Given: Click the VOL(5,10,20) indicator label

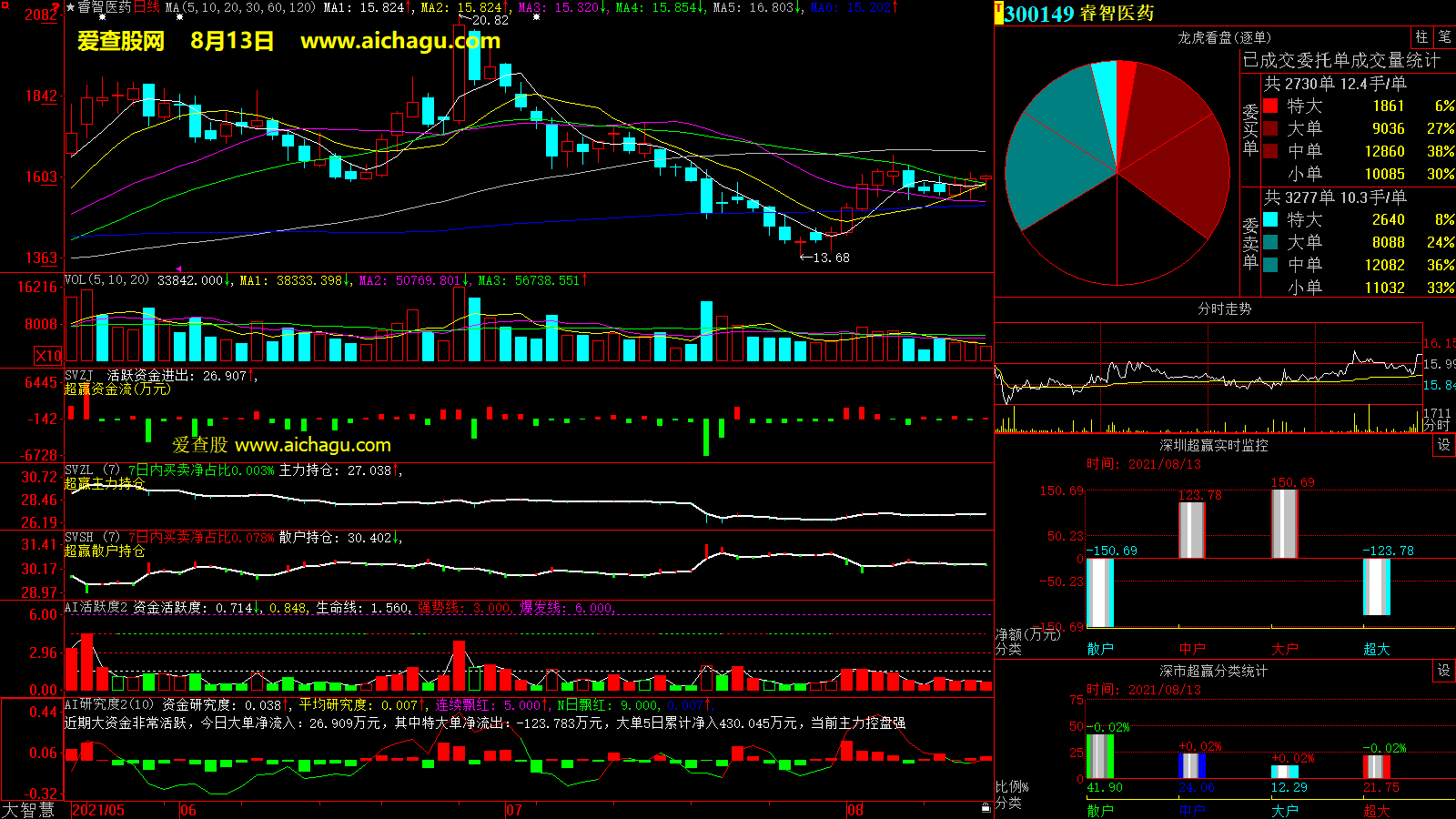Looking at the screenshot, I should [106, 280].
